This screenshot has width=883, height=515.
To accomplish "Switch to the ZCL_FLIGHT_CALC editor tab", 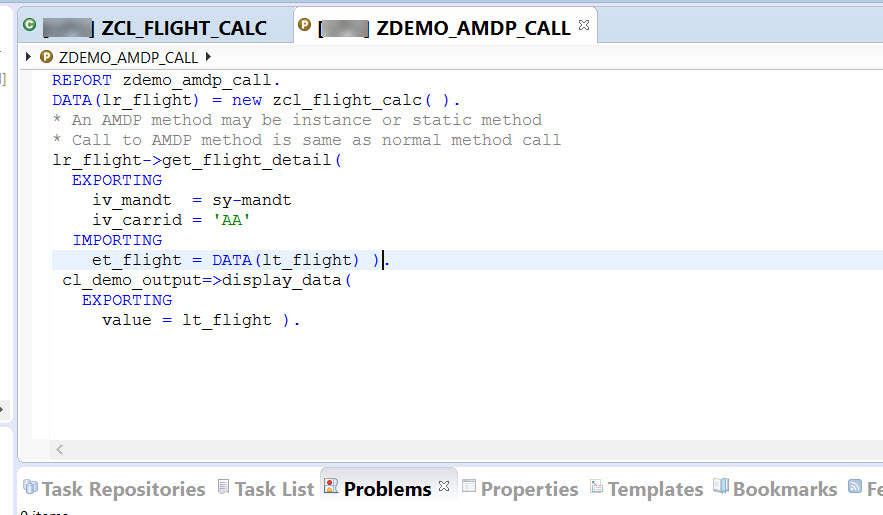I will tap(184, 28).
